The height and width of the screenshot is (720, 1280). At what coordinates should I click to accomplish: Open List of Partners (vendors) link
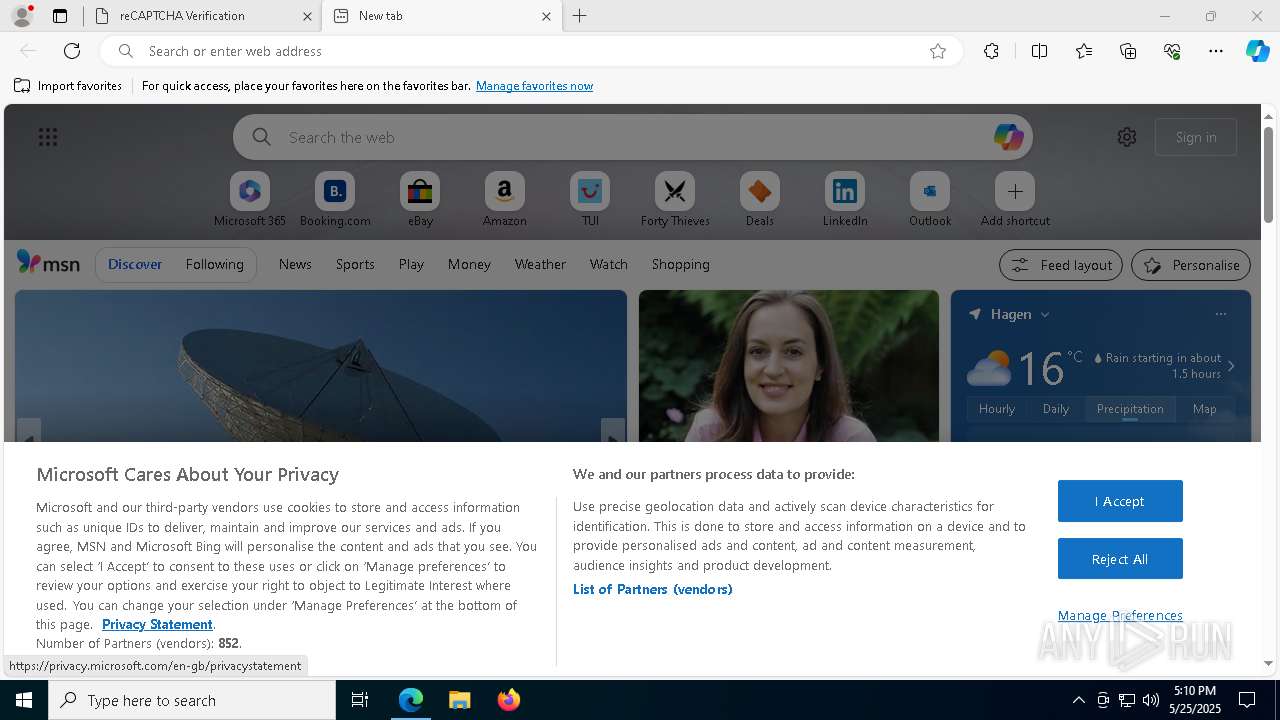click(653, 589)
